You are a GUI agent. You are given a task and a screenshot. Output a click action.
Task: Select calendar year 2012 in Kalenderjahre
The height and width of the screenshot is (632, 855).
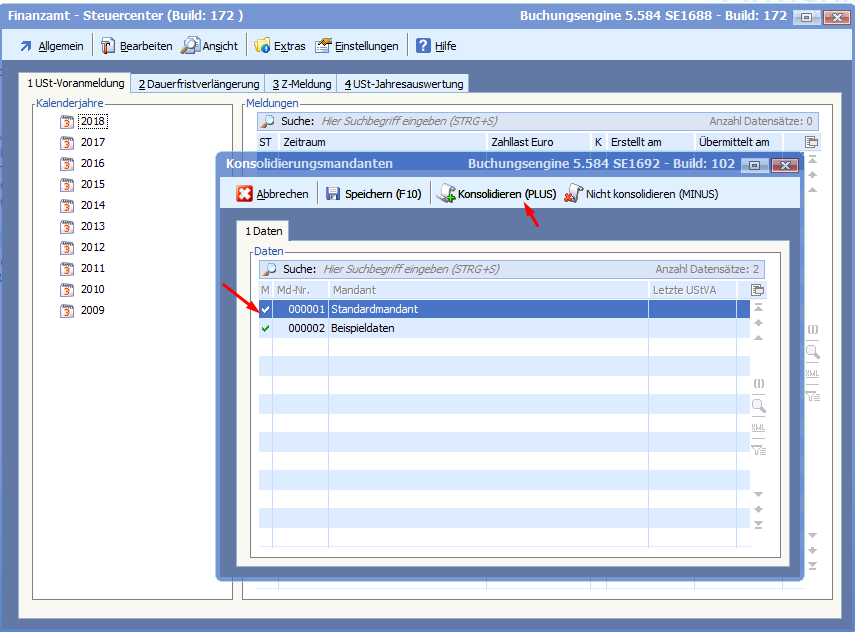coord(92,247)
